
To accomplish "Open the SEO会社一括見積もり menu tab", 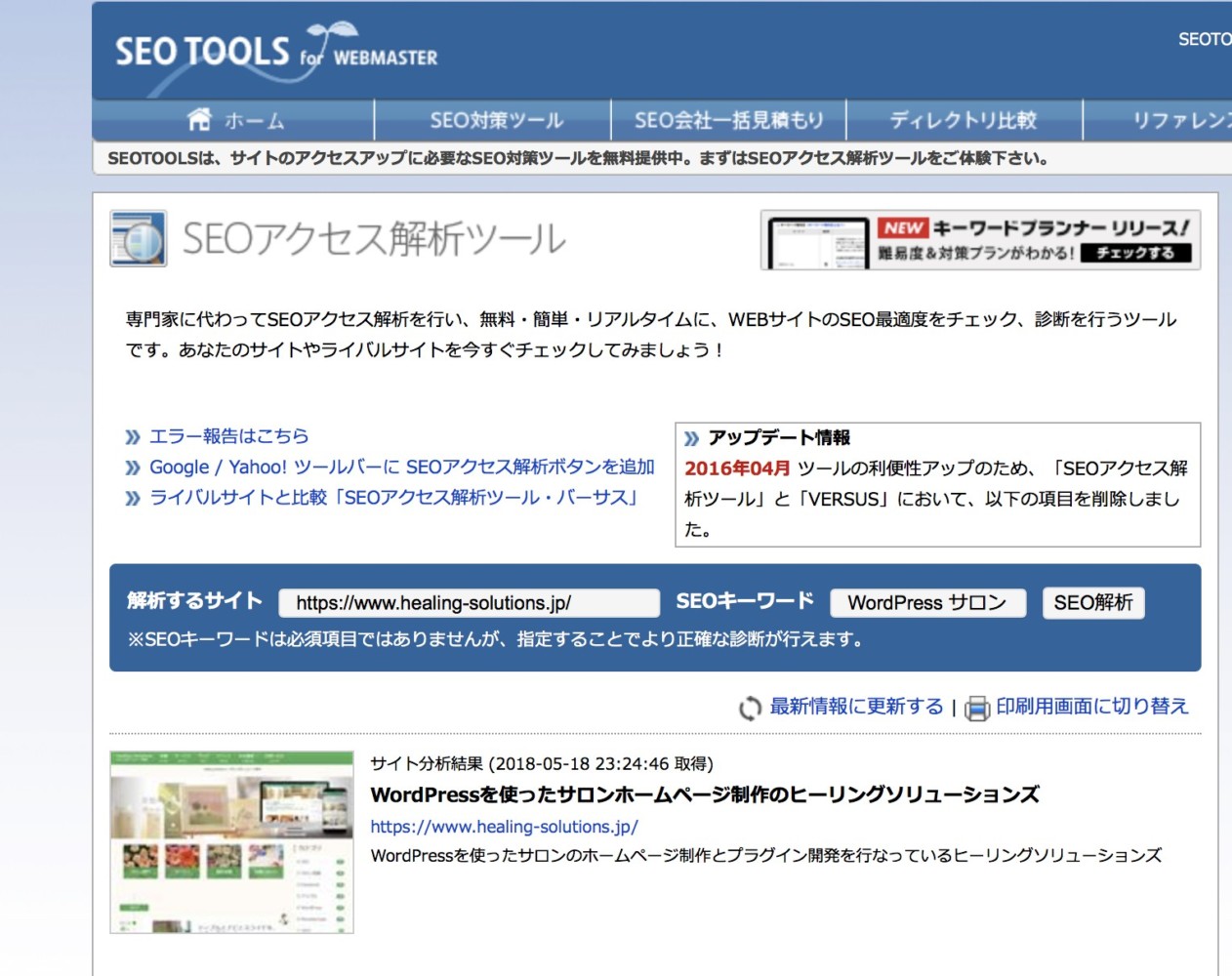I will pos(729,120).
